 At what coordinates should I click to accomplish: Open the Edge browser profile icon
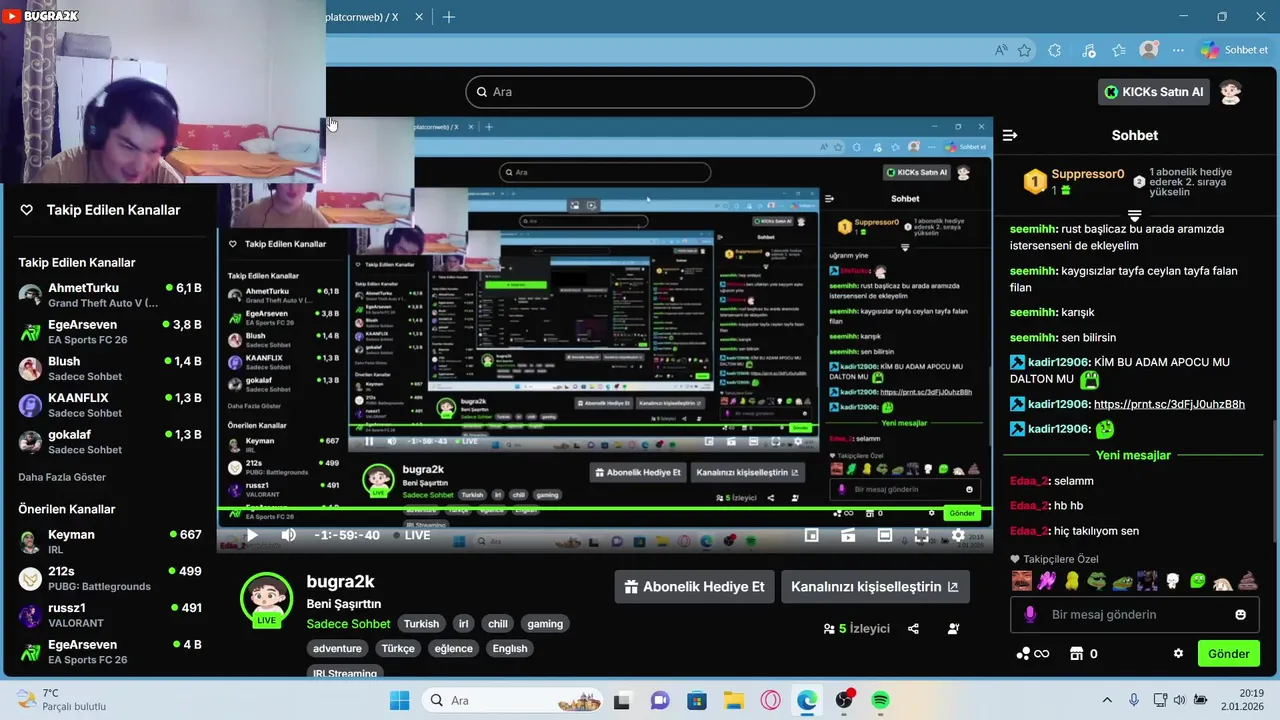coord(1150,50)
